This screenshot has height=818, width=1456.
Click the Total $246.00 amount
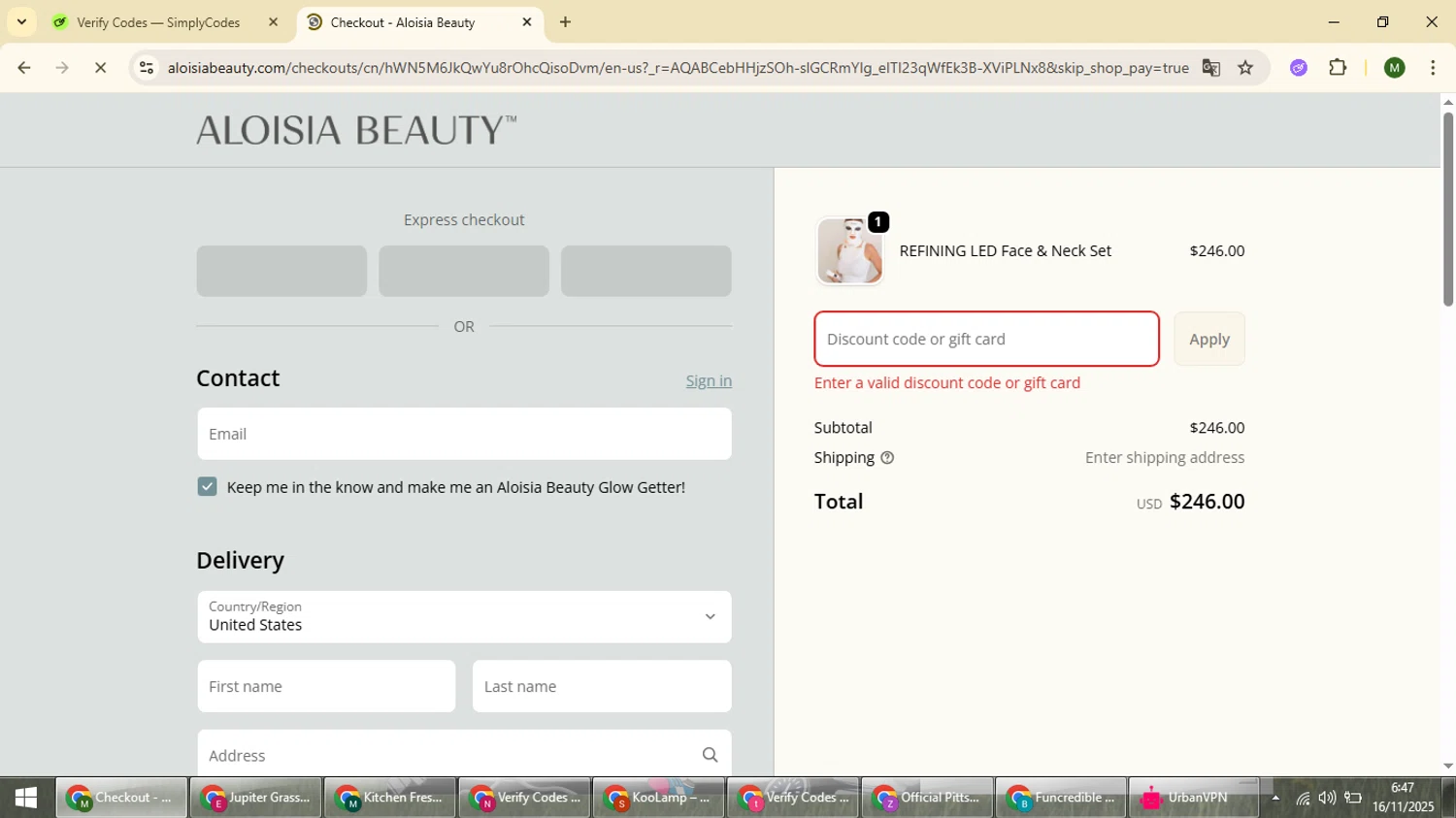[1207, 502]
